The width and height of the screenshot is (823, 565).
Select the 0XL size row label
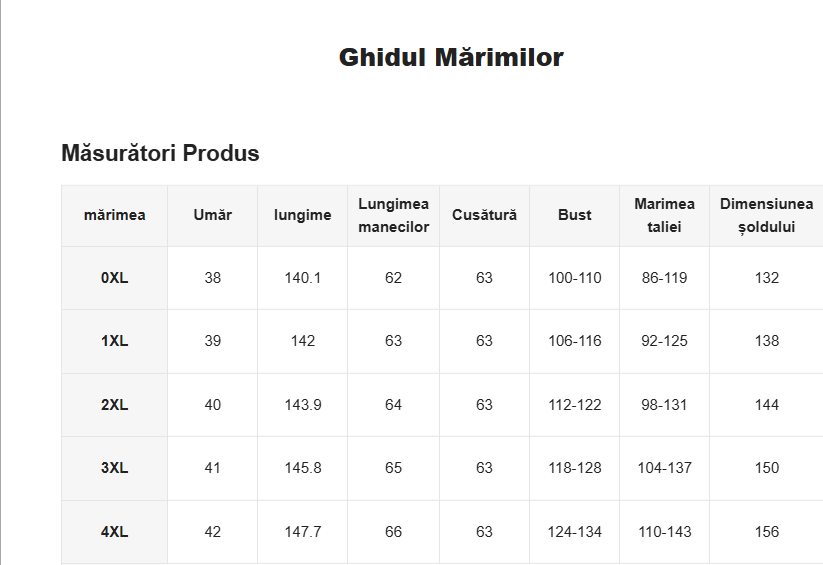point(115,278)
